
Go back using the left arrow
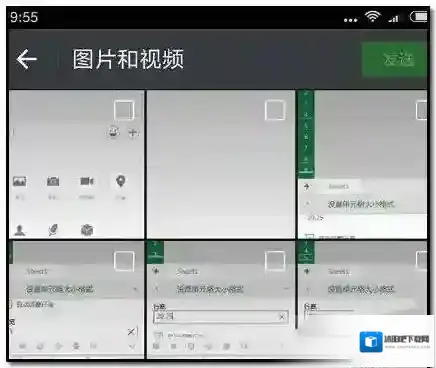click(26, 59)
